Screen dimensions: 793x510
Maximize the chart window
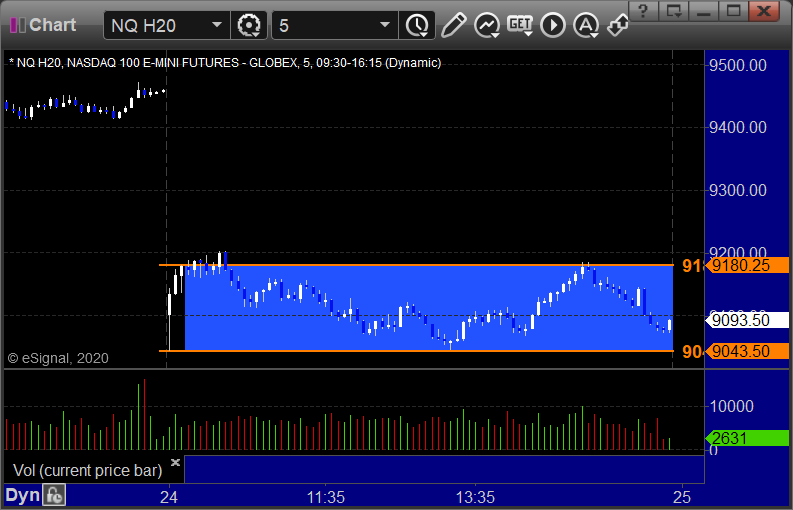click(x=733, y=11)
